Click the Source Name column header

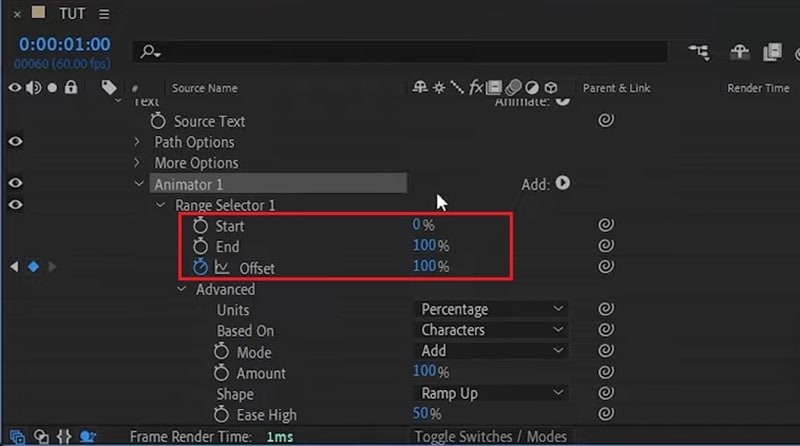click(x=205, y=88)
